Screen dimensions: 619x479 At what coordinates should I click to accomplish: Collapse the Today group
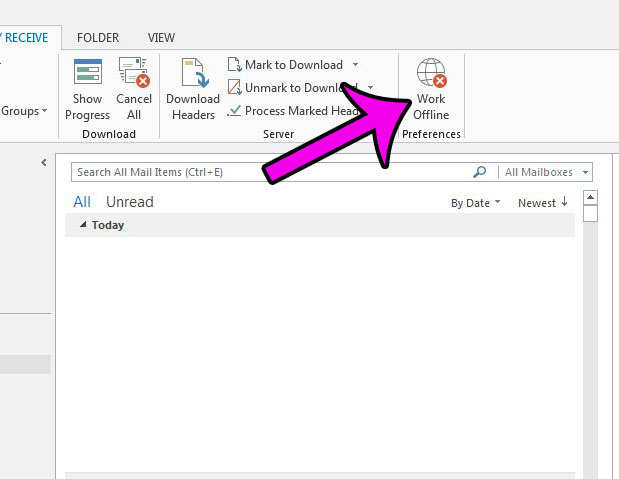83,224
